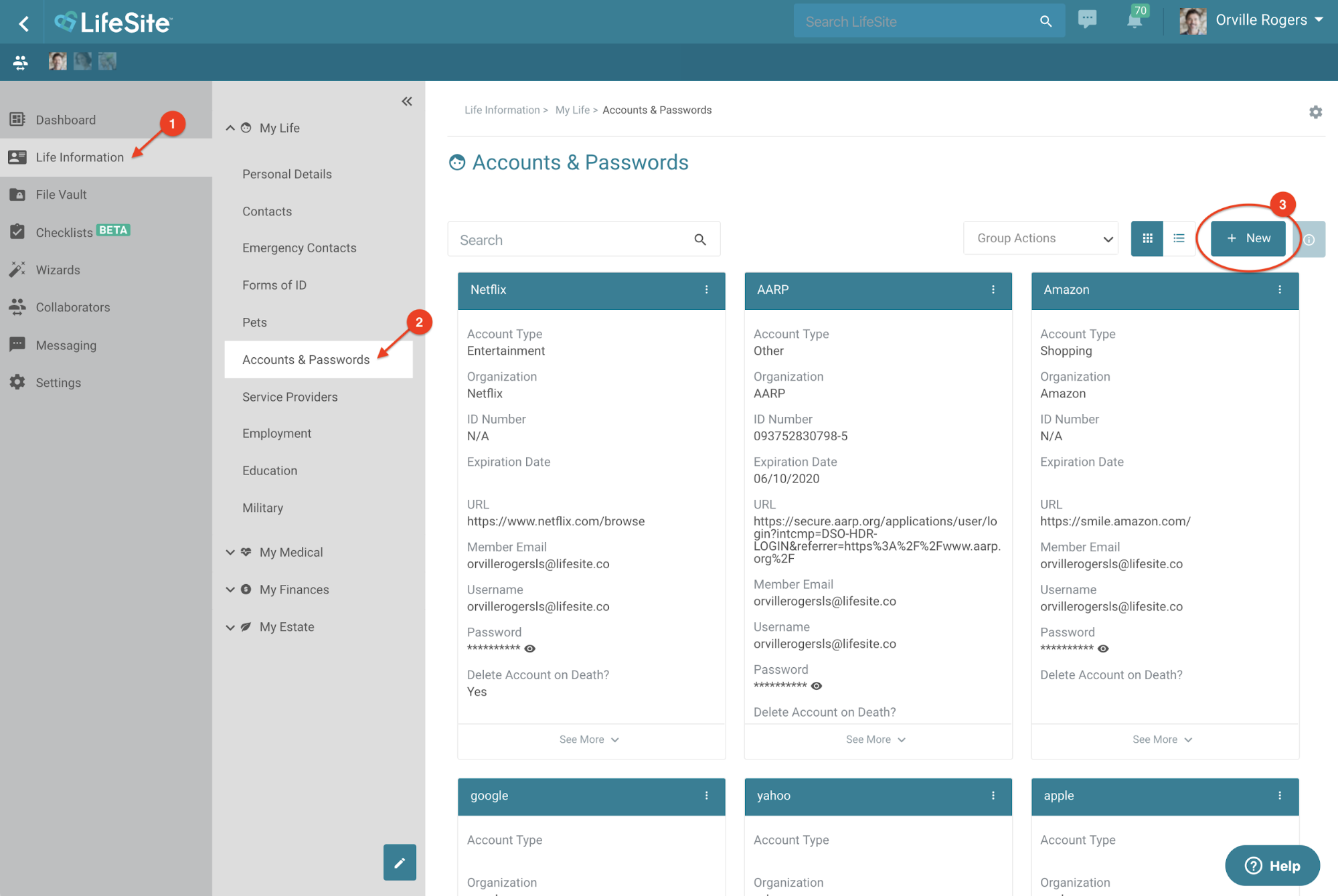The height and width of the screenshot is (896, 1338).
Task: Go to Dashboard in the sidebar
Action: pyautogui.click(x=106, y=120)
